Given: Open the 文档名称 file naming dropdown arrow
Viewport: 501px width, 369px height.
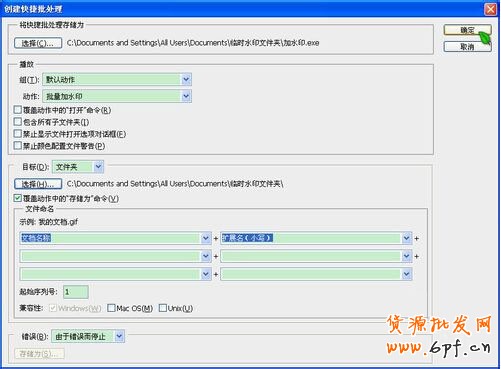Looking at the screenshot, I should (206, 238).
